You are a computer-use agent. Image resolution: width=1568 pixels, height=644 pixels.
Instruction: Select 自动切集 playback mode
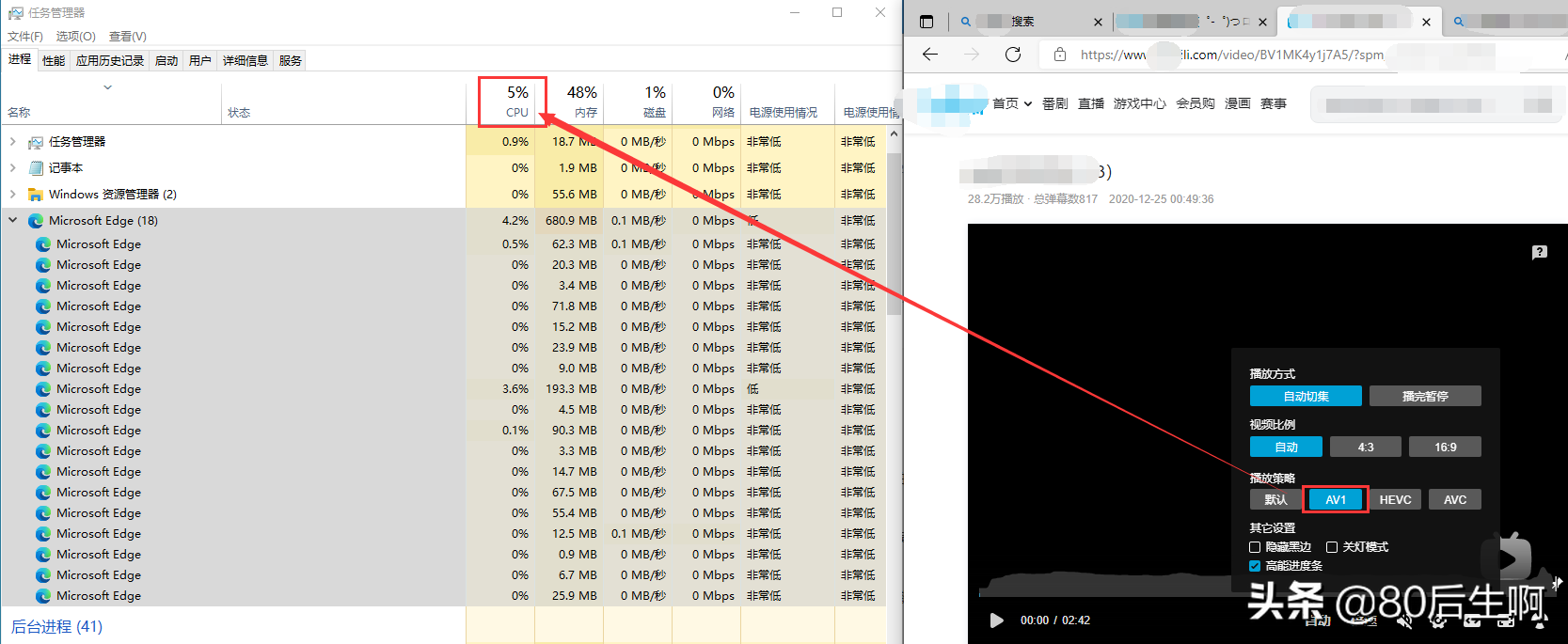click(1306, 396)
